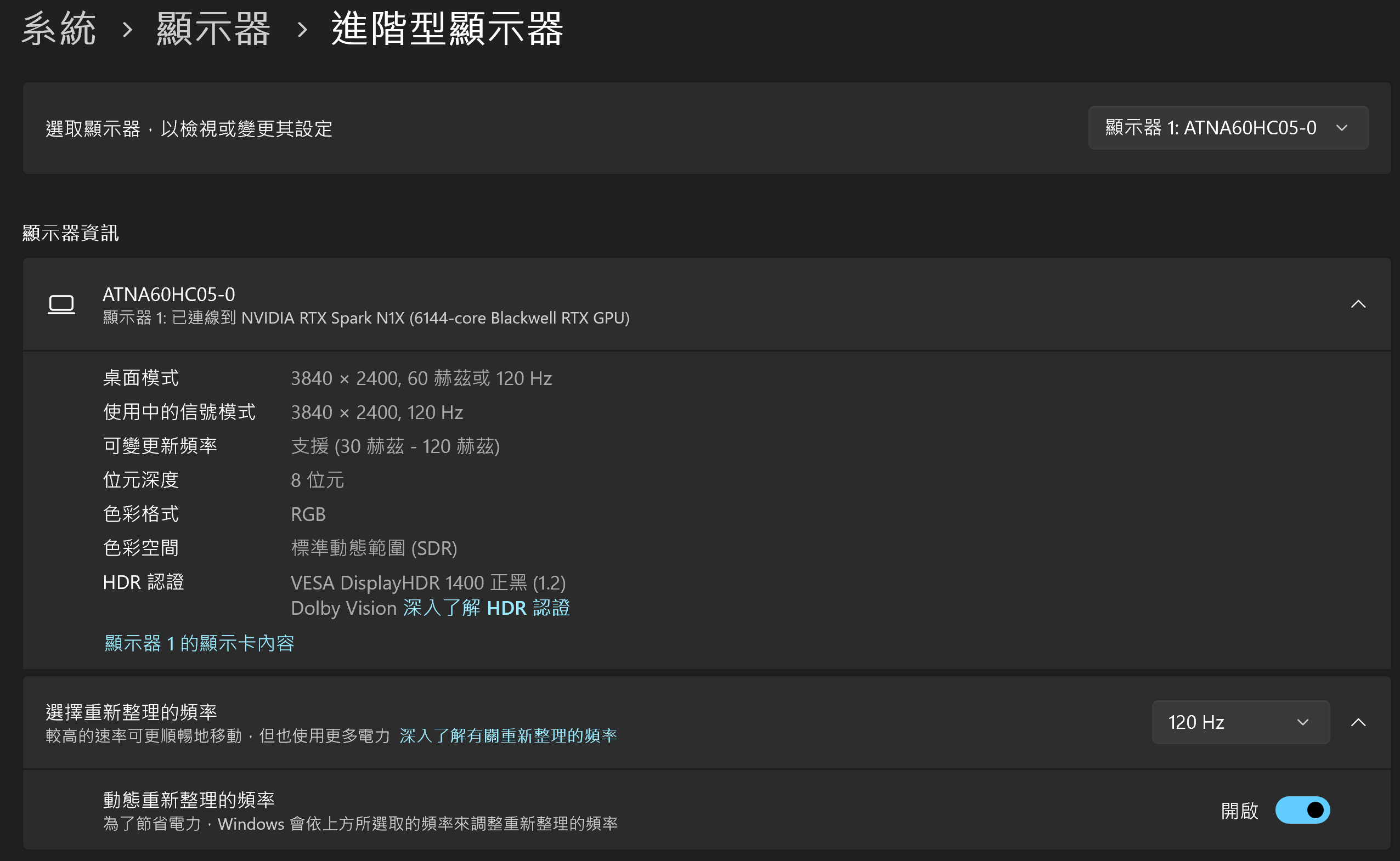The image size is (1400, 861).
Task: Click the VESA DisplayHDR 1400 正黑 (1.2) value
Action: coord(428,582)
